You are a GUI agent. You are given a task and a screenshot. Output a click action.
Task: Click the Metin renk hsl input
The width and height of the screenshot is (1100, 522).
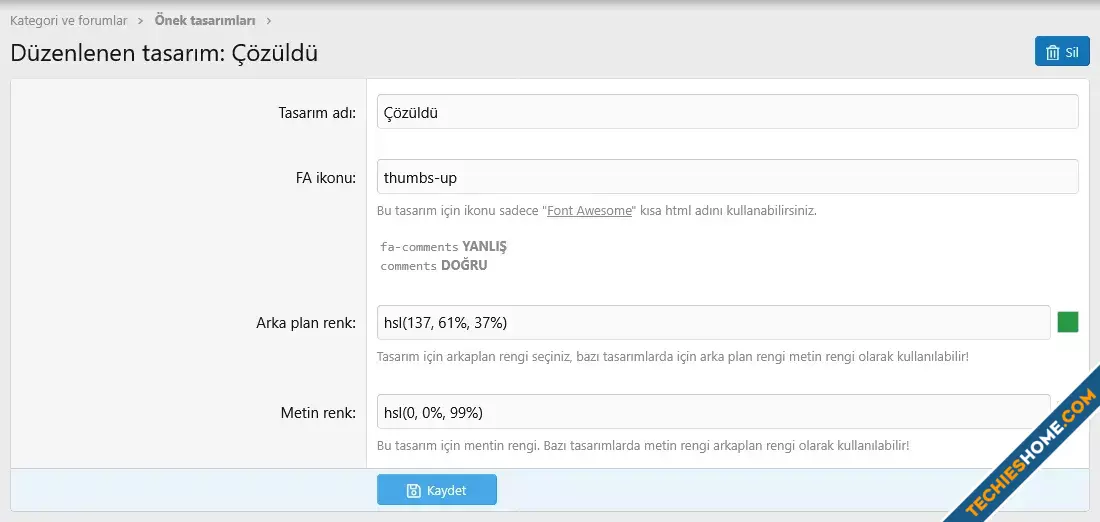coord(713,412)
